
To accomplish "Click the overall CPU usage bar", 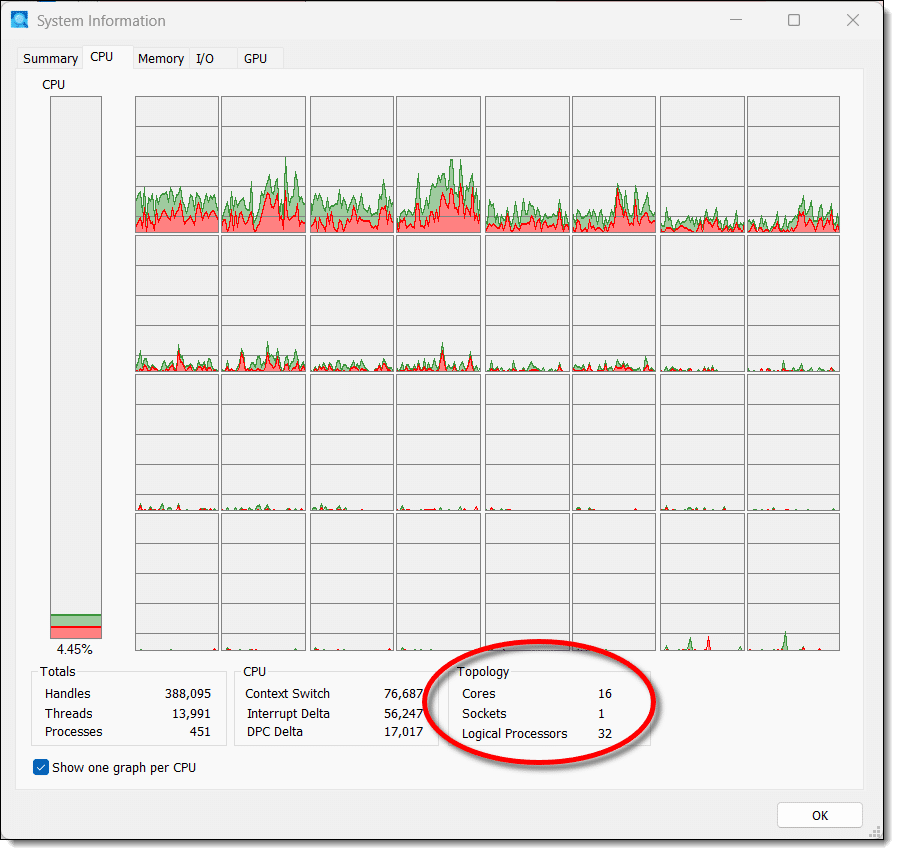I will point(76,368).
